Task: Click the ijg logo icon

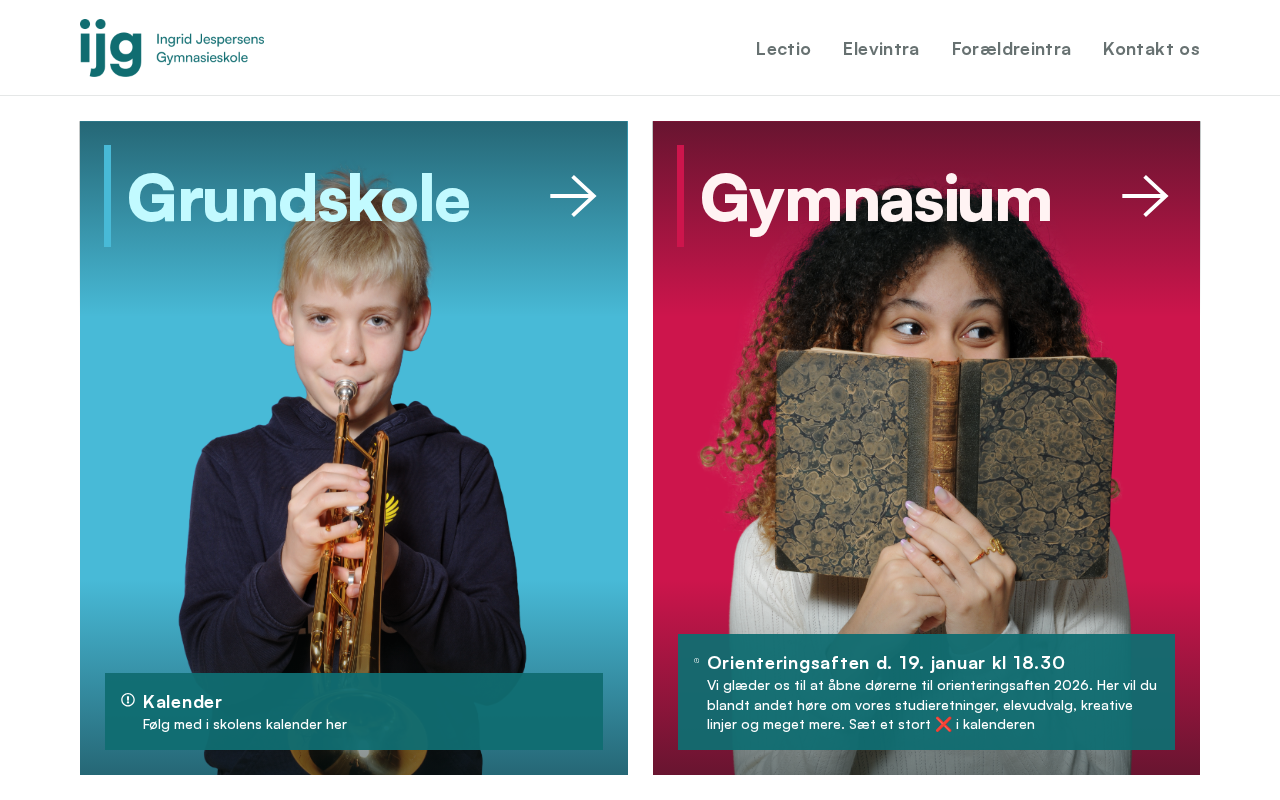Action: point(111,48)
